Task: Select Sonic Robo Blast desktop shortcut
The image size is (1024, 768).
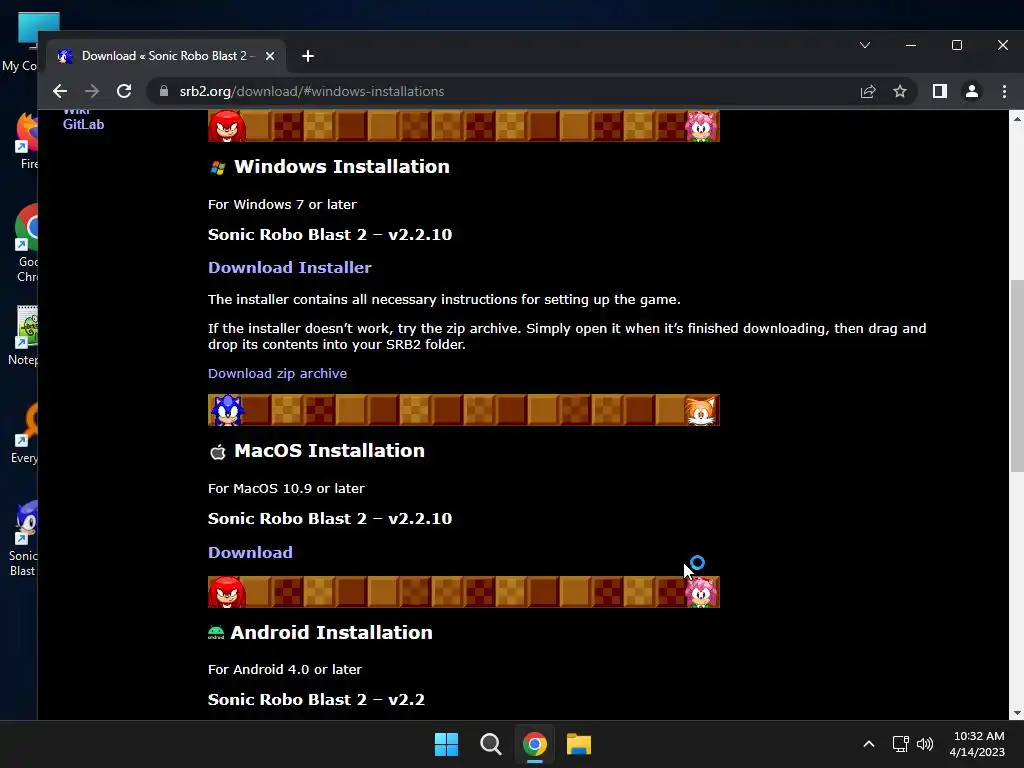Action: [x=24, y=539]
